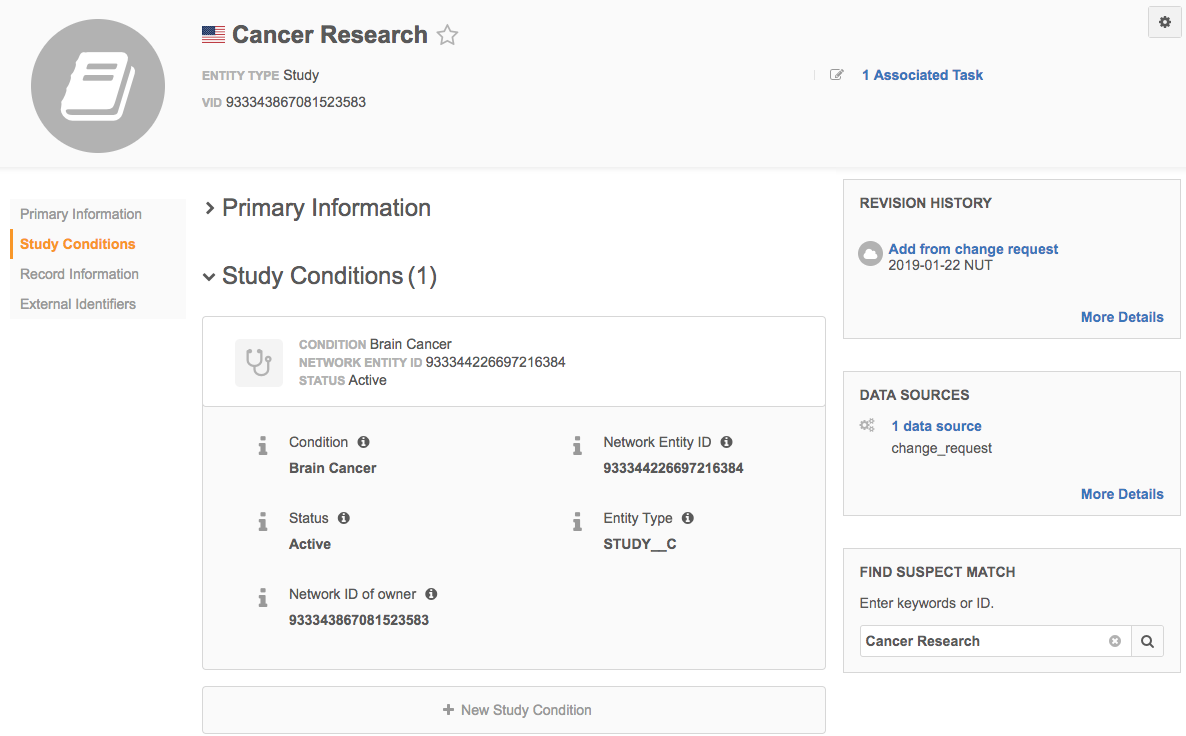Click the stethoscope condition icon

coord(259,362)
